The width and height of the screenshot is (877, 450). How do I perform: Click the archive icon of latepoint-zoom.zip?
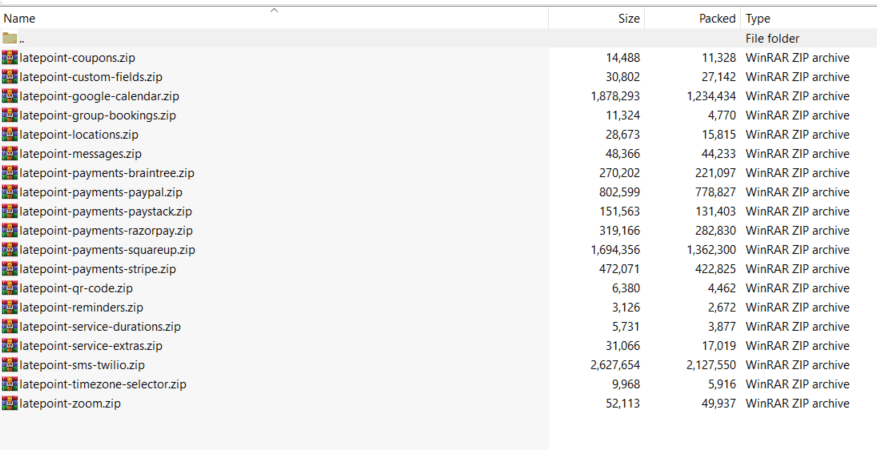[10, 403]
